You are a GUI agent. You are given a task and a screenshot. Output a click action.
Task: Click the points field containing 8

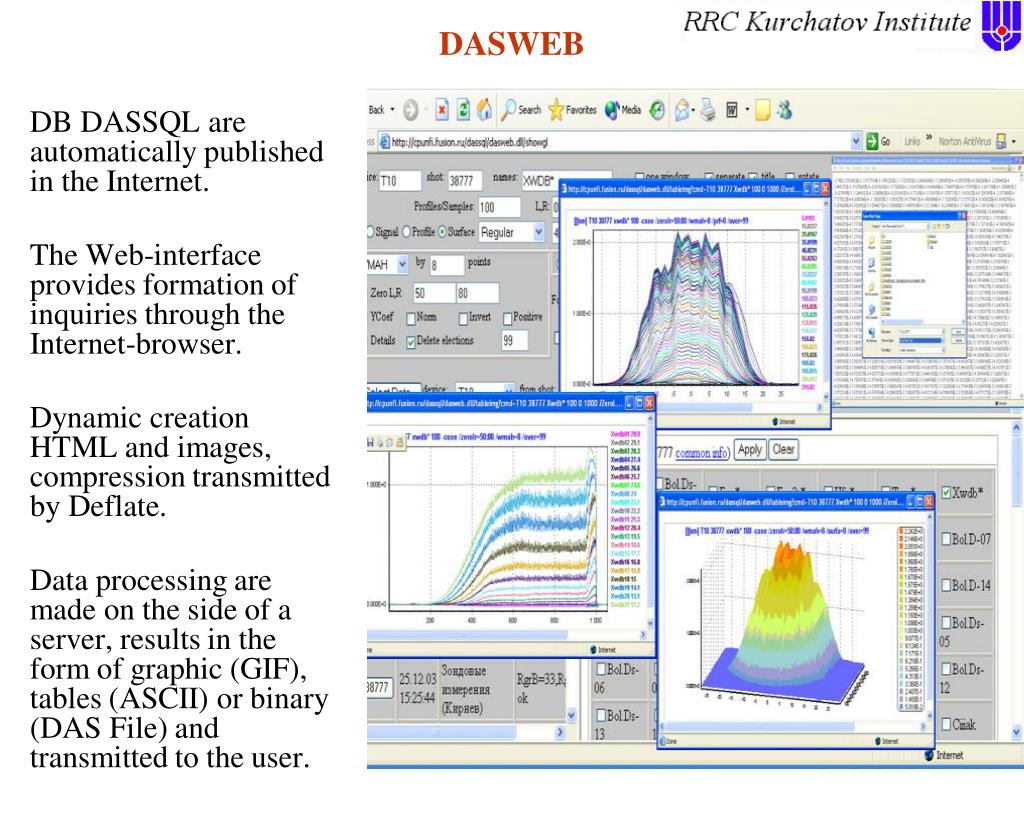click(446, 264)
